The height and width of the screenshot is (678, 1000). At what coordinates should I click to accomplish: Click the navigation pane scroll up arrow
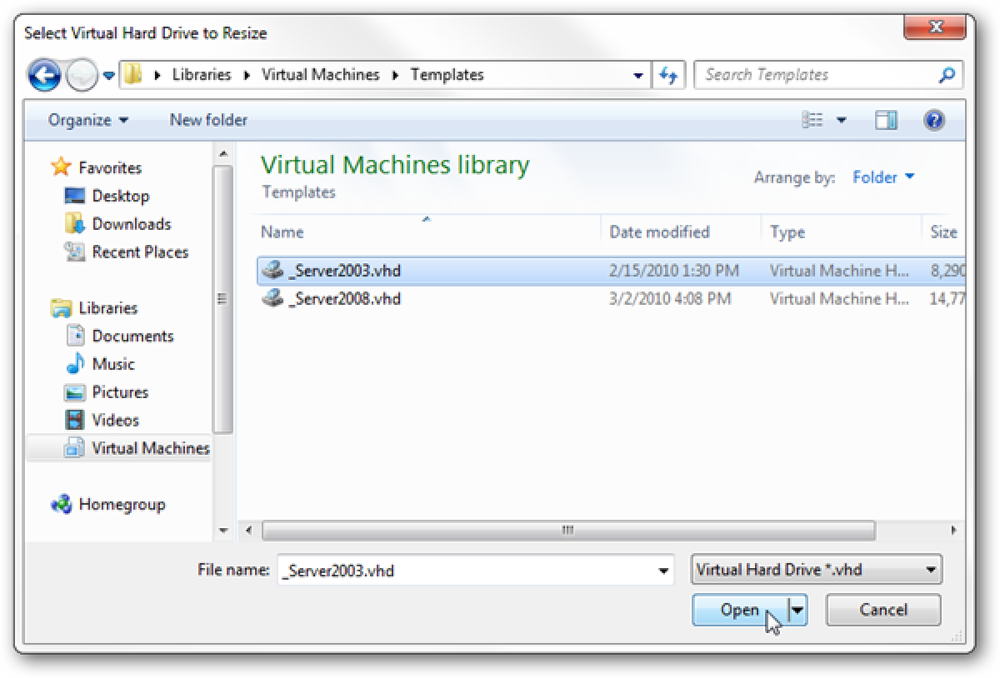tap(223, 154)
